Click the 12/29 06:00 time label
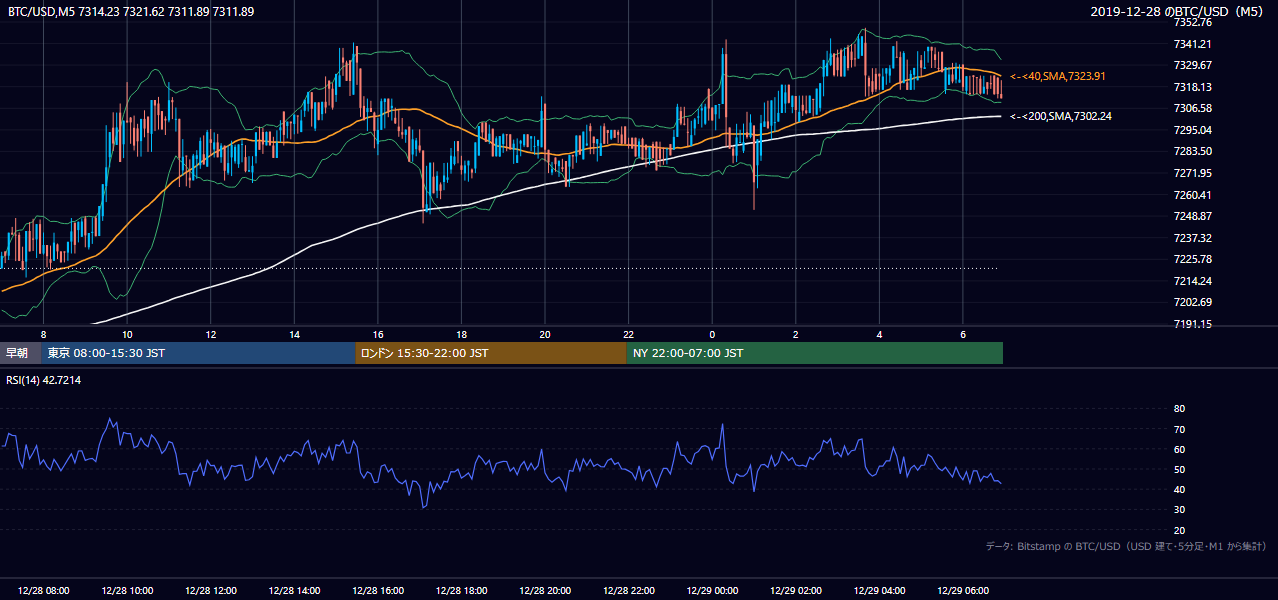This screenshot has height=600, width=1278. (x=963, y=591)
